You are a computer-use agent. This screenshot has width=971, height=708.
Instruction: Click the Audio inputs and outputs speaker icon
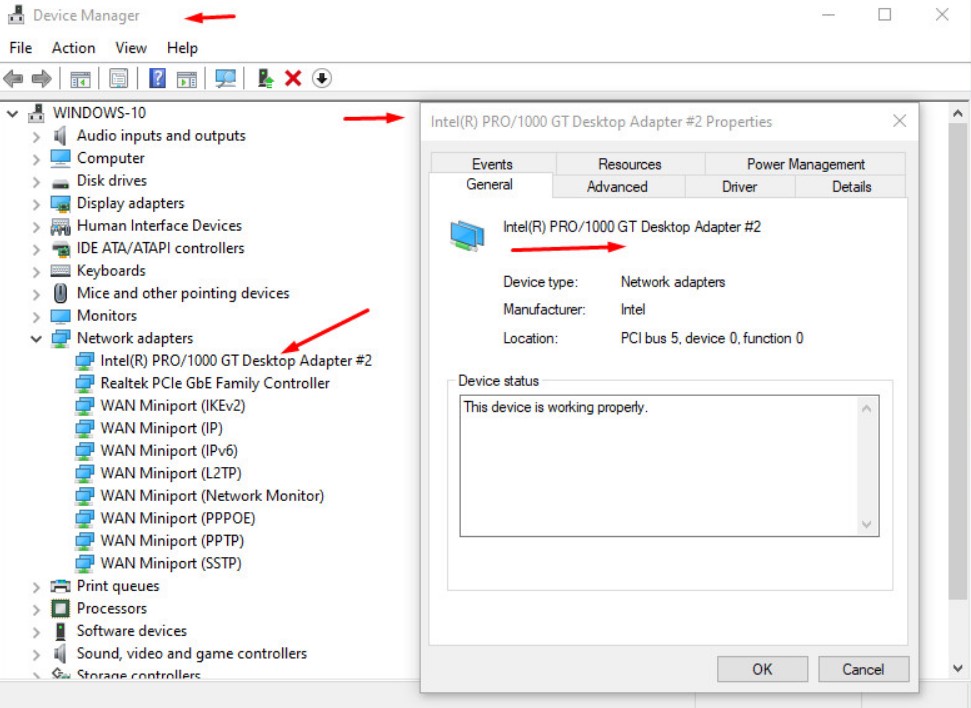60,136
